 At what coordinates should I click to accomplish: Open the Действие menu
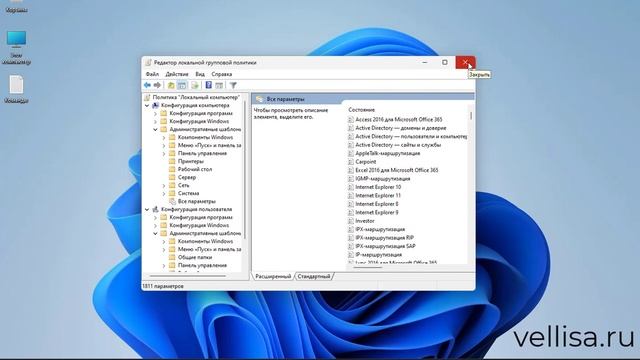coord(177,74)
